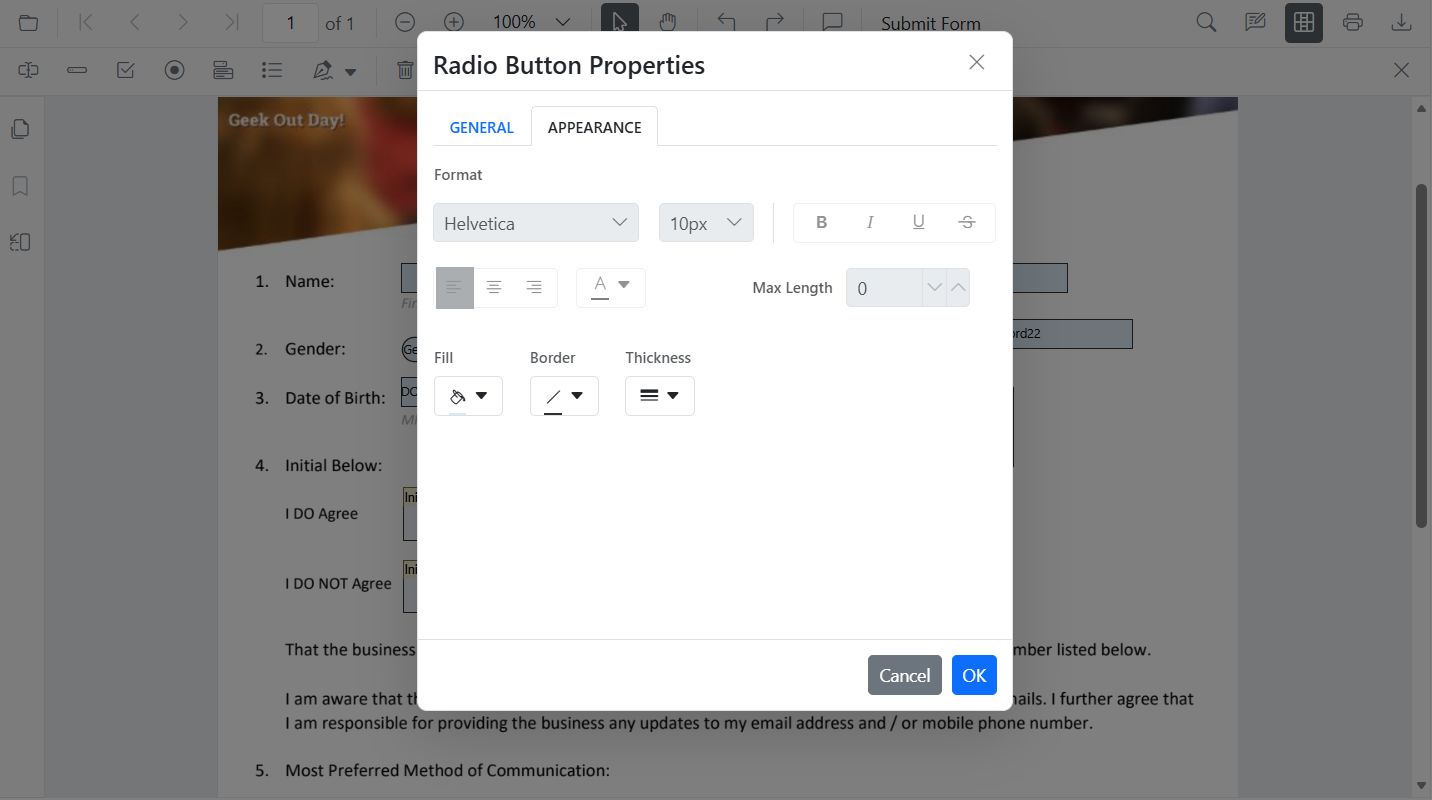Open the font color swatch picker
The image size is (1432, 800).
point(610,287)
